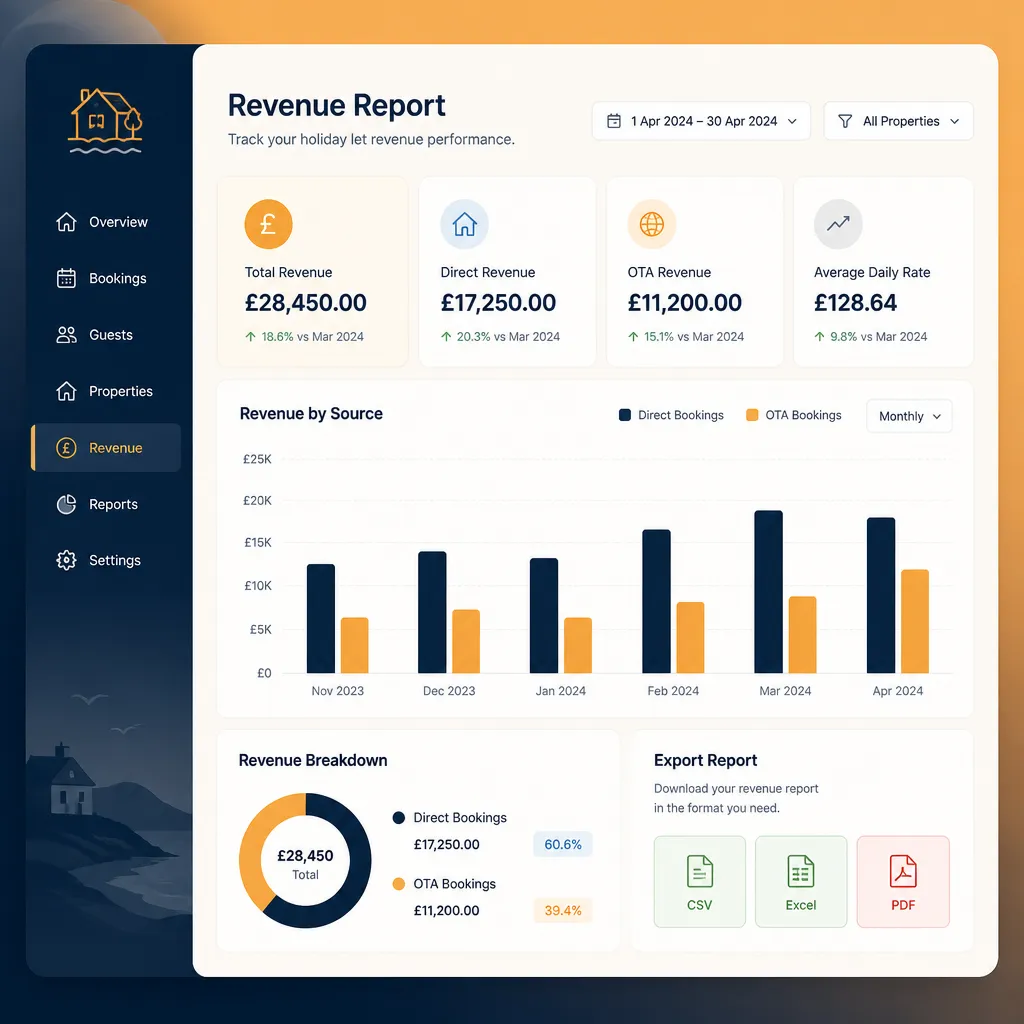Open the Overview menu item
The width and height of the screenshot is (1024, 1024).
click(106, 222)
